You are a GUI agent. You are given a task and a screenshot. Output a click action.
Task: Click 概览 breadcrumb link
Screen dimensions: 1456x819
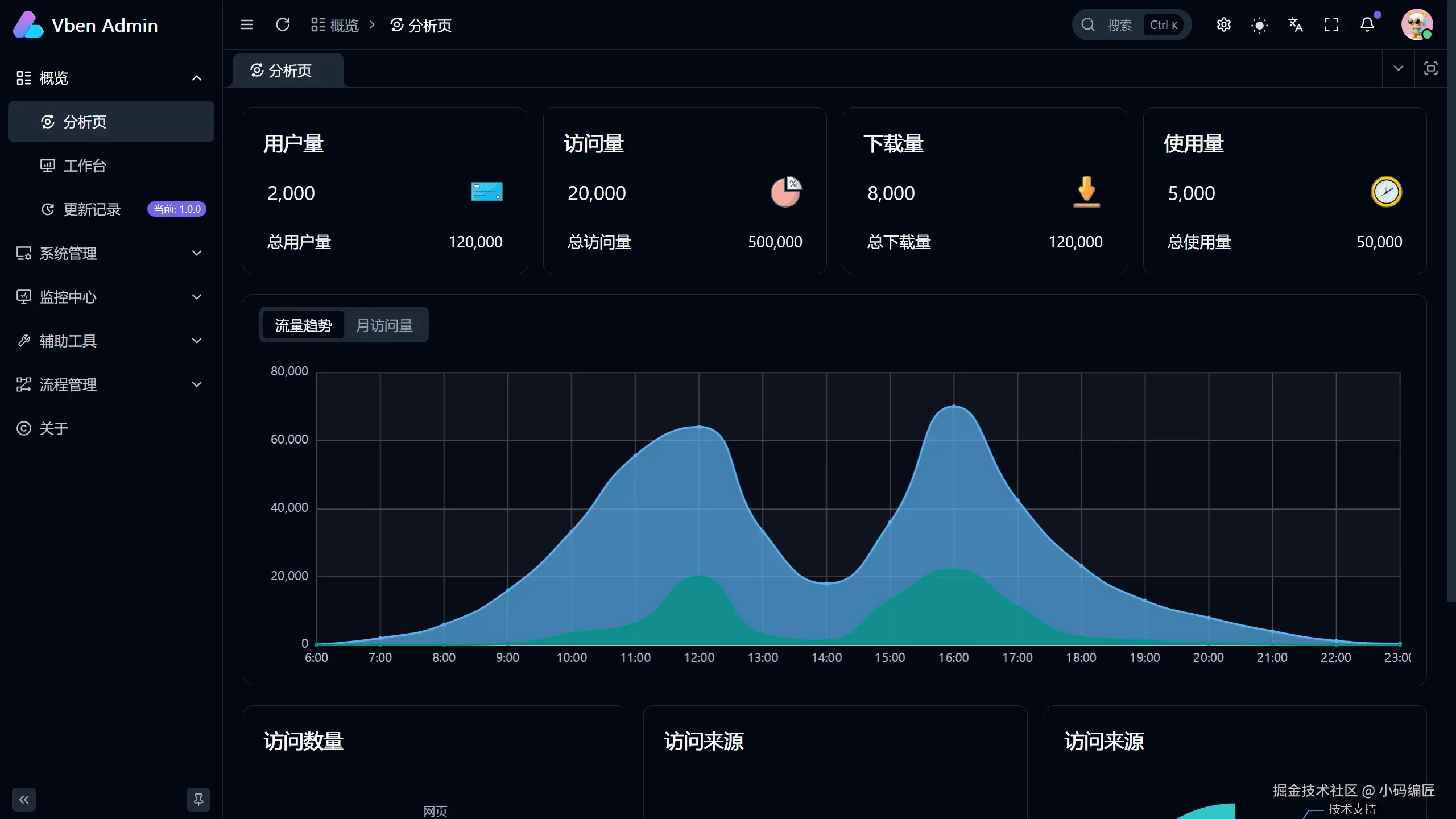coord(344,25)
